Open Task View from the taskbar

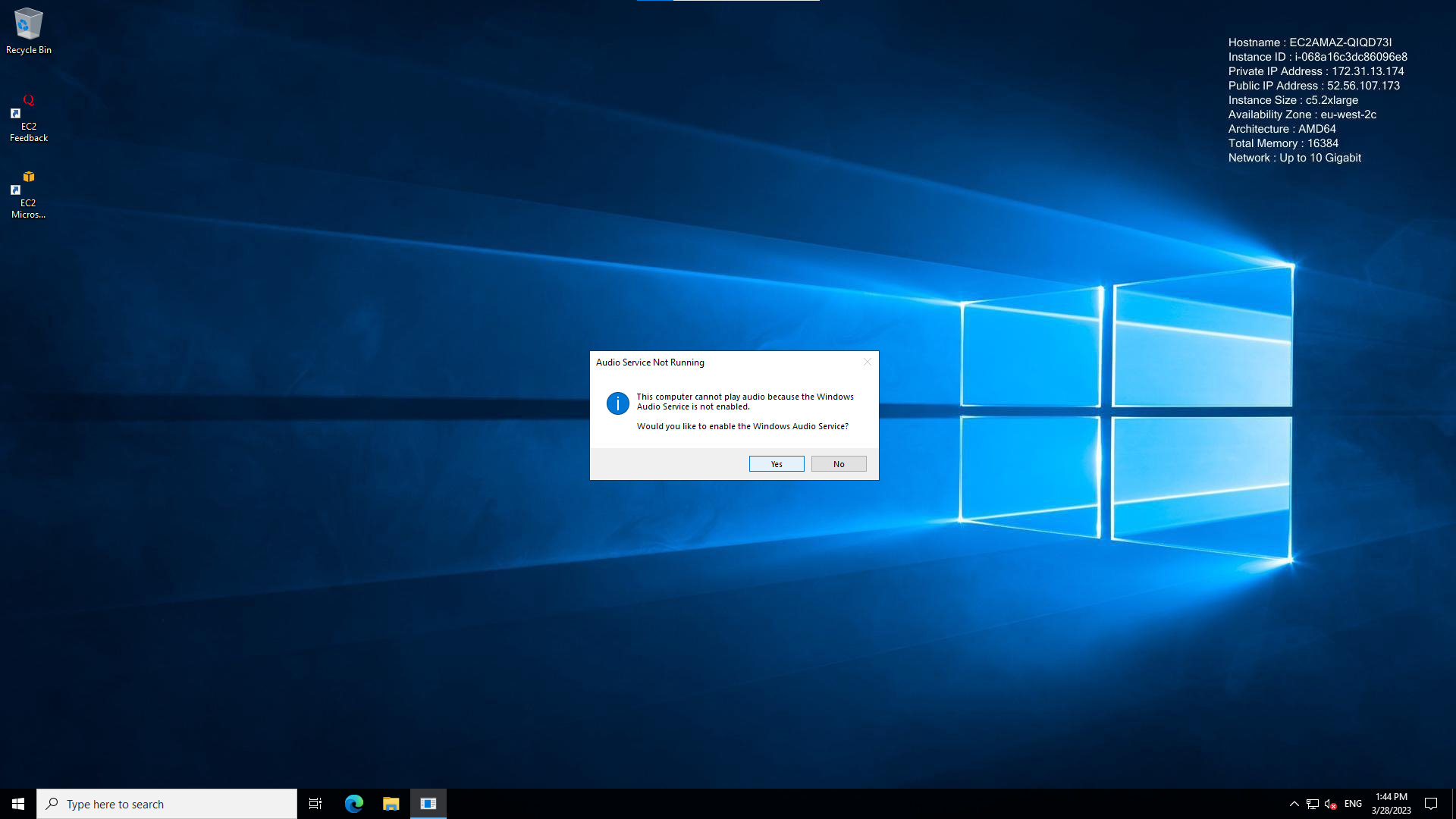pos(315,804)
